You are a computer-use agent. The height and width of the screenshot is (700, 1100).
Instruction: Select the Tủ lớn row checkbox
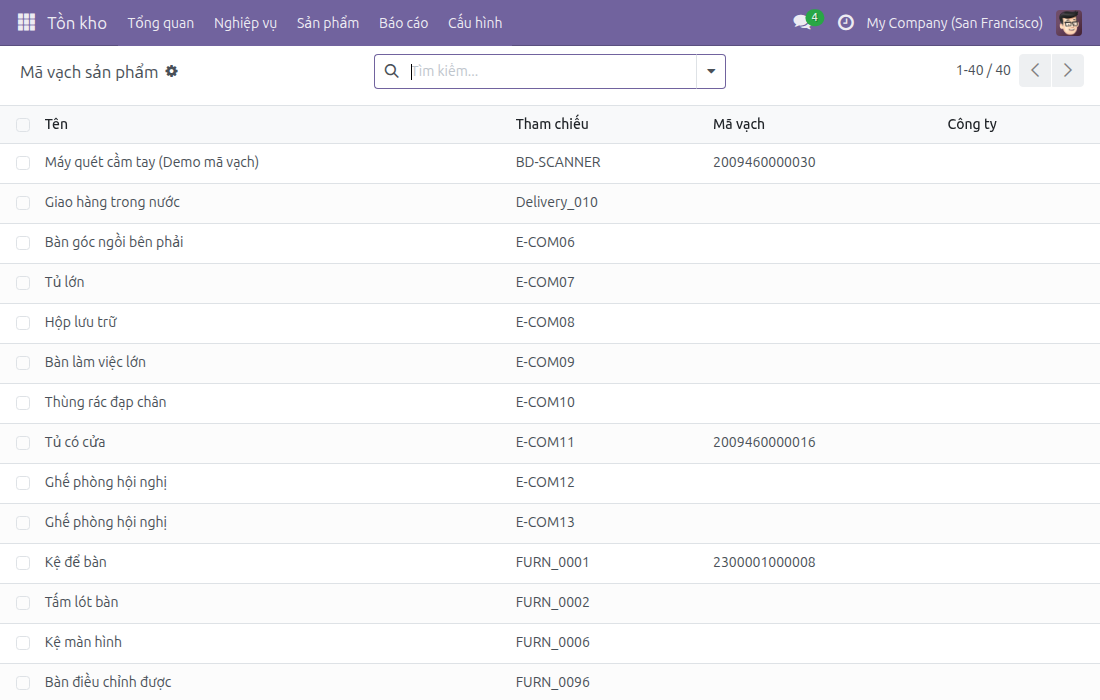click(23, 283)
